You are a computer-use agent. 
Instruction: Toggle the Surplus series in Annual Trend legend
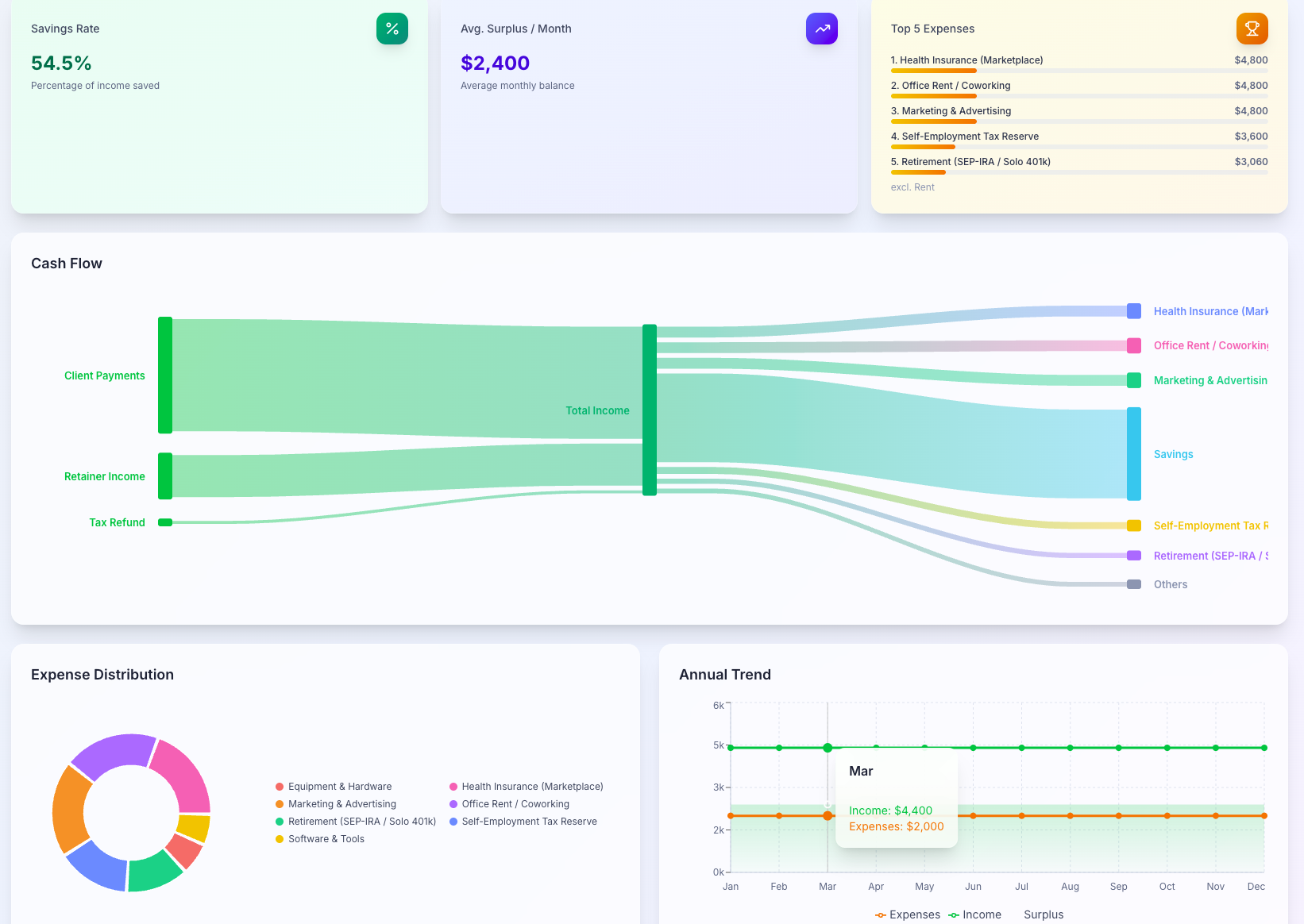click(1044, 914)
